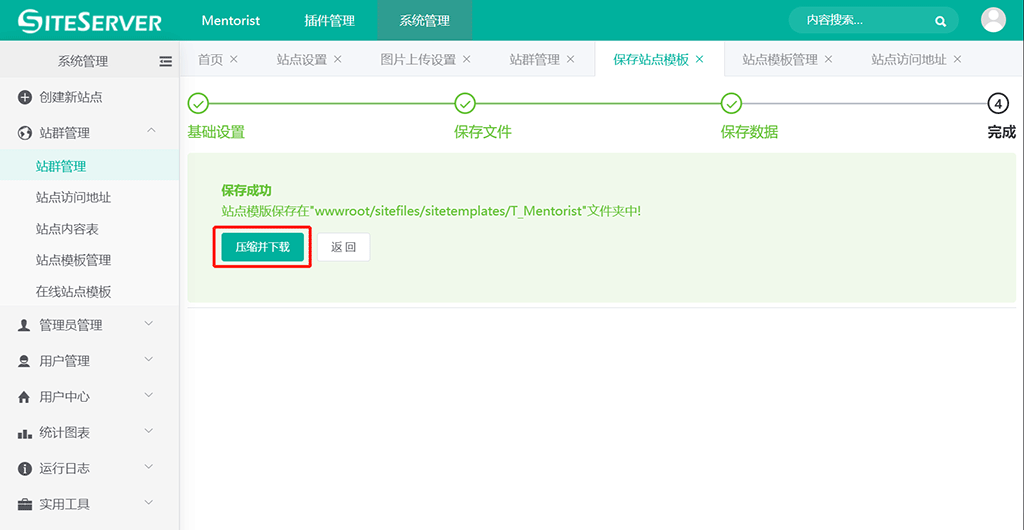Close the 图片上传设置 tab
This screenshot has width=1024, height=530.
coord(466,60)
